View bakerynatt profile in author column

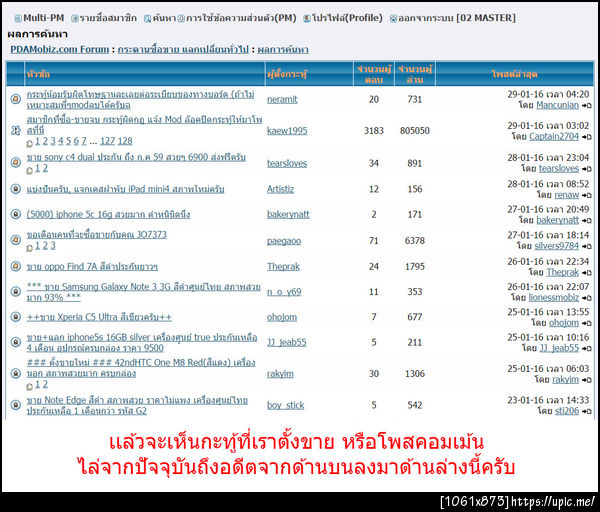288,214
